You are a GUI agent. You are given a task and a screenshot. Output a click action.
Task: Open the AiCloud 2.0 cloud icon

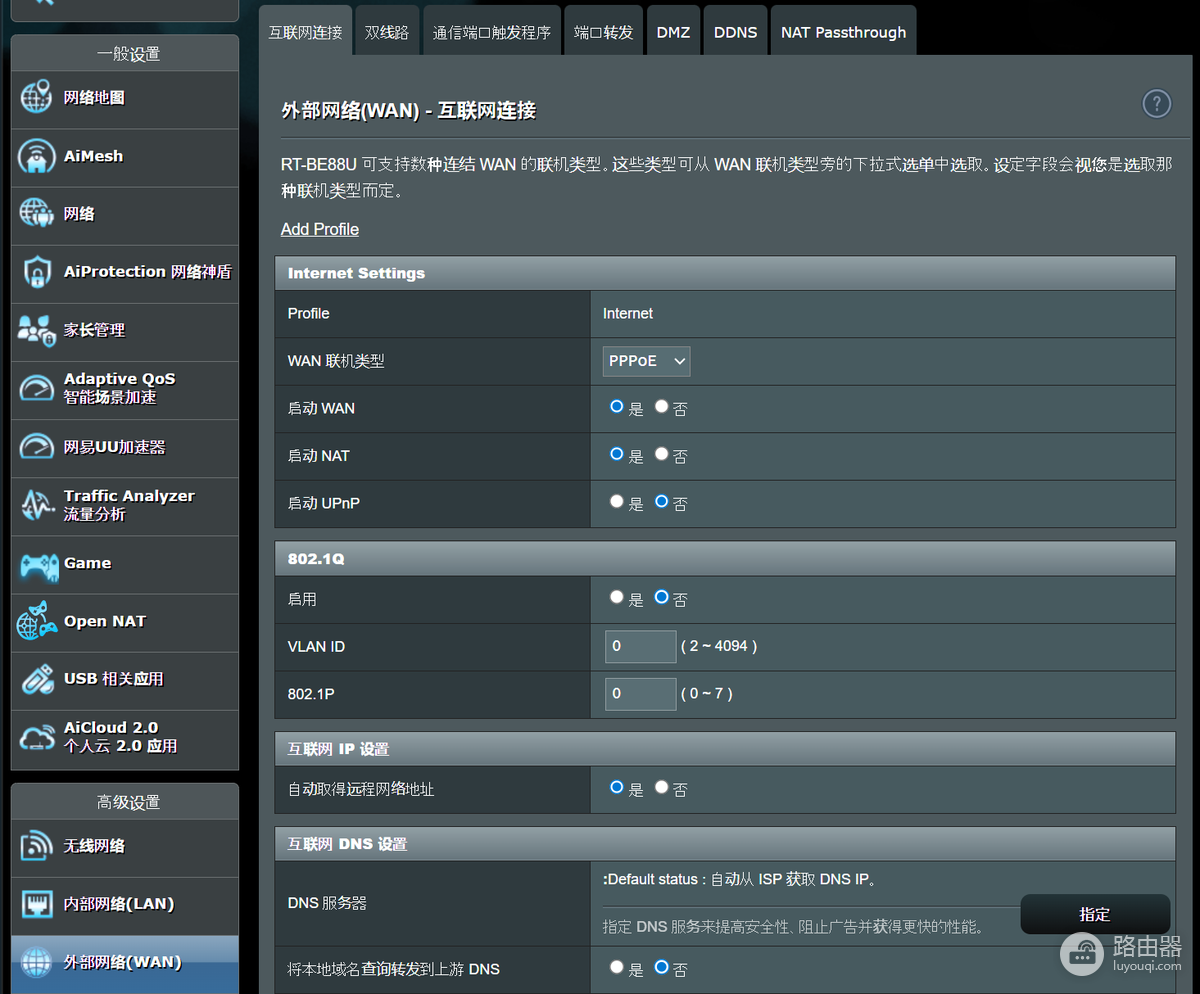[37, 737]
